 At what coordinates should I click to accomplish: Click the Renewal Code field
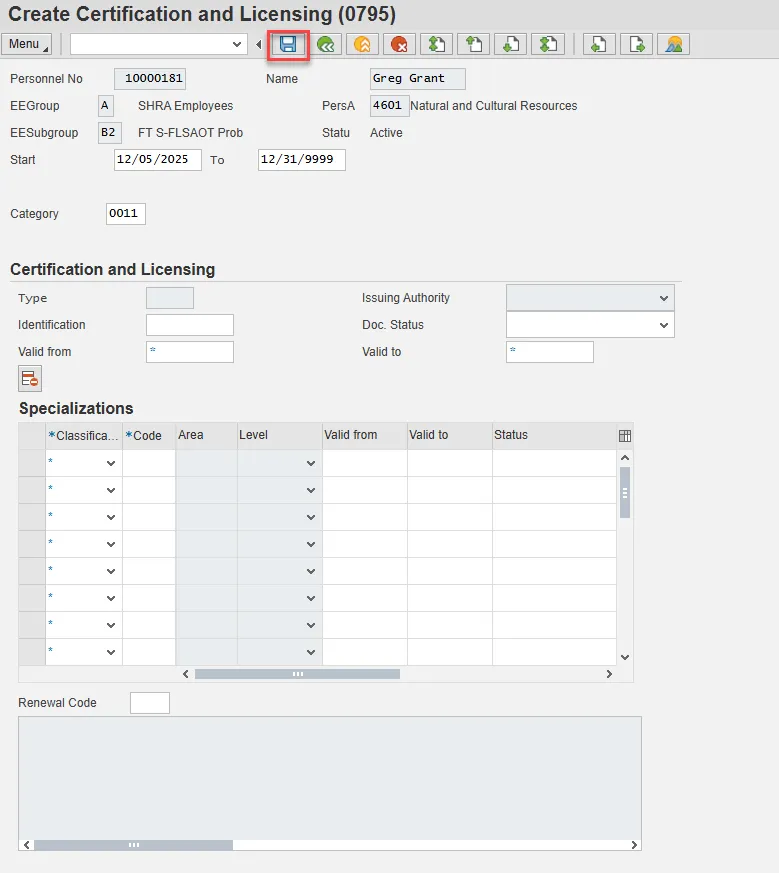click(150, 703)
